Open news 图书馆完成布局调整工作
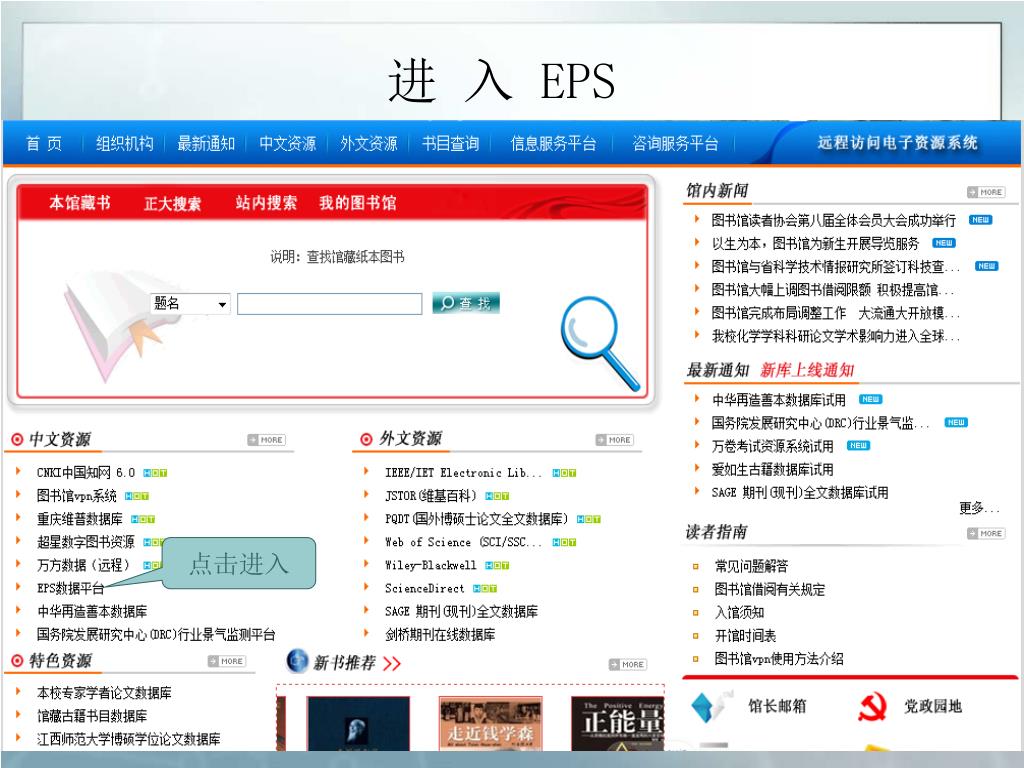 tap(836, 313)
